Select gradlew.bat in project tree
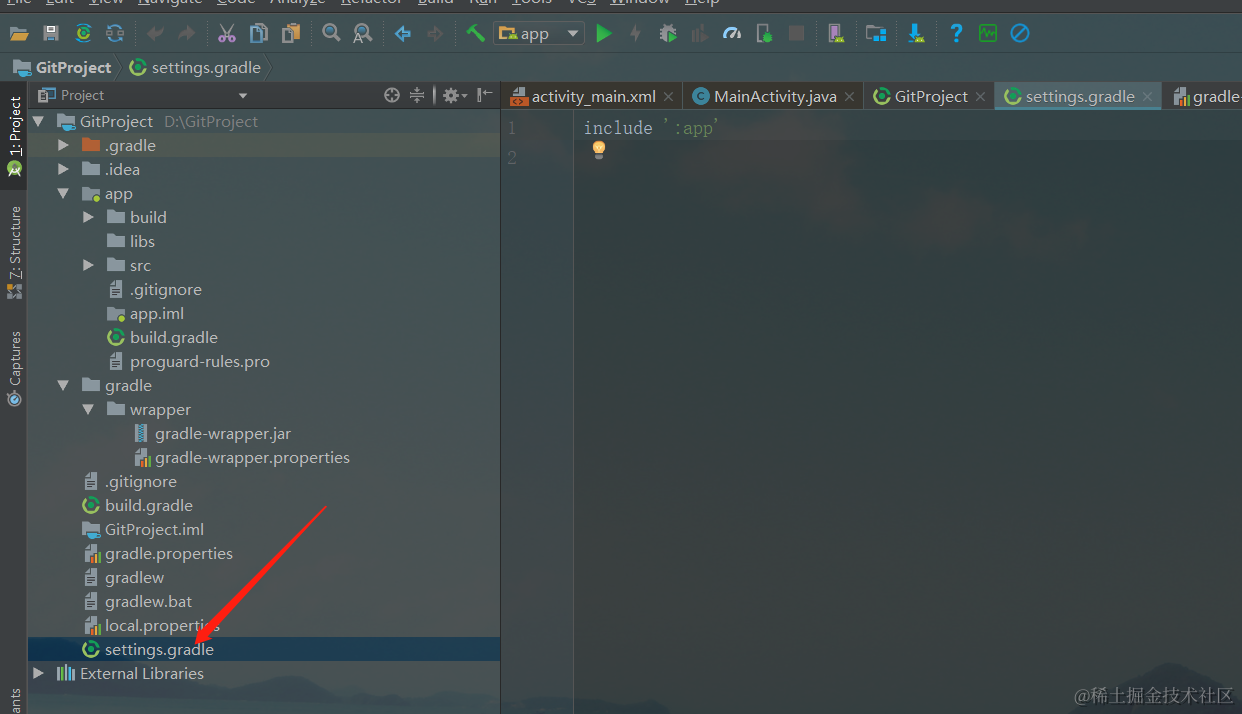Viewport: 1242px width, 714px height. 137,602
